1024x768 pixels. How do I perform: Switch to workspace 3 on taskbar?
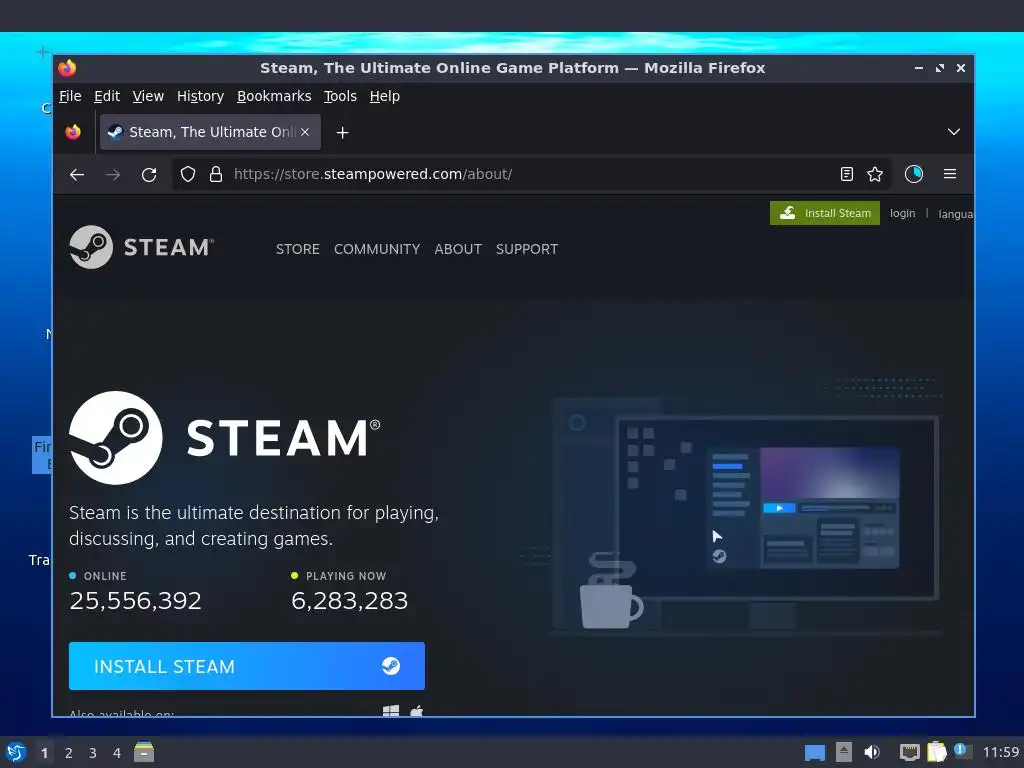93,753
